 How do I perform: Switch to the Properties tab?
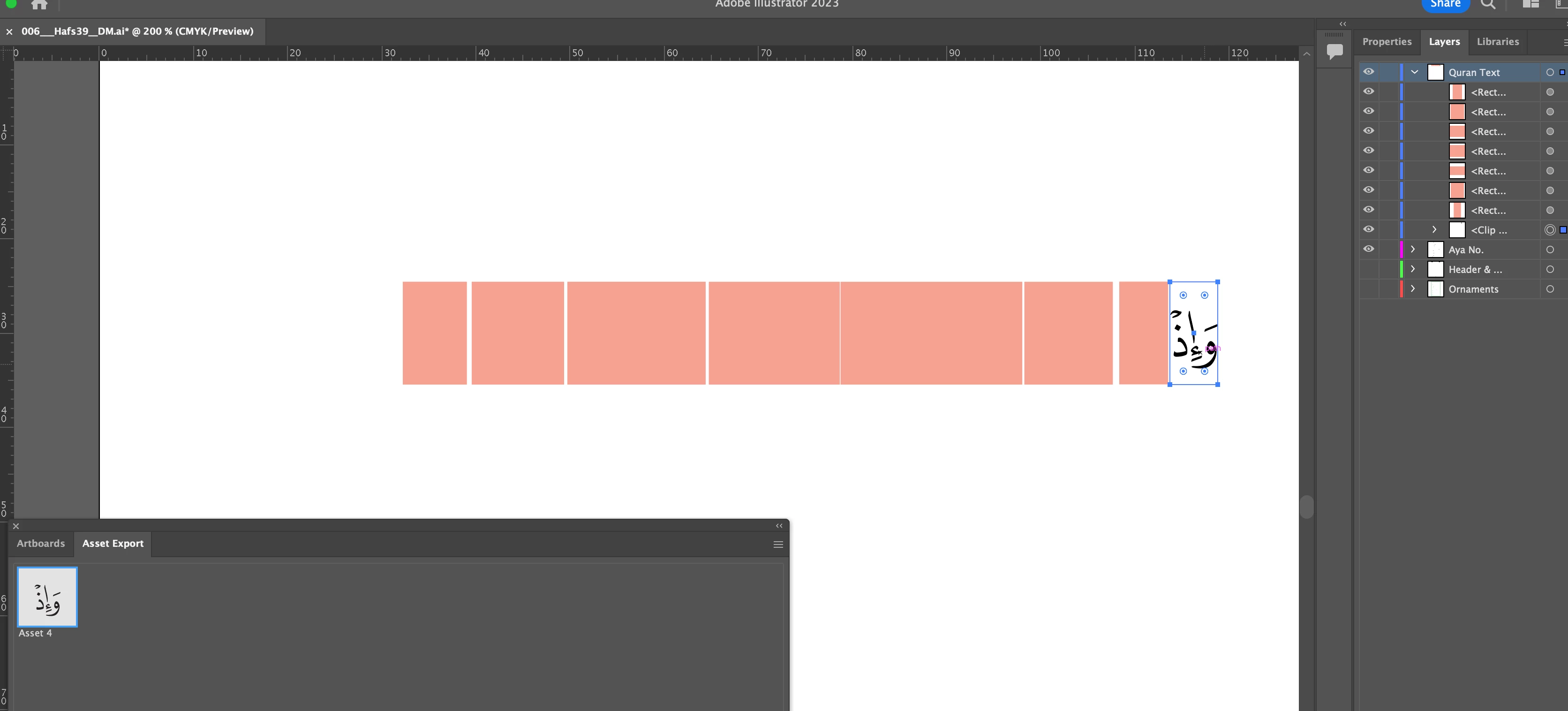tap(1387, 41)
